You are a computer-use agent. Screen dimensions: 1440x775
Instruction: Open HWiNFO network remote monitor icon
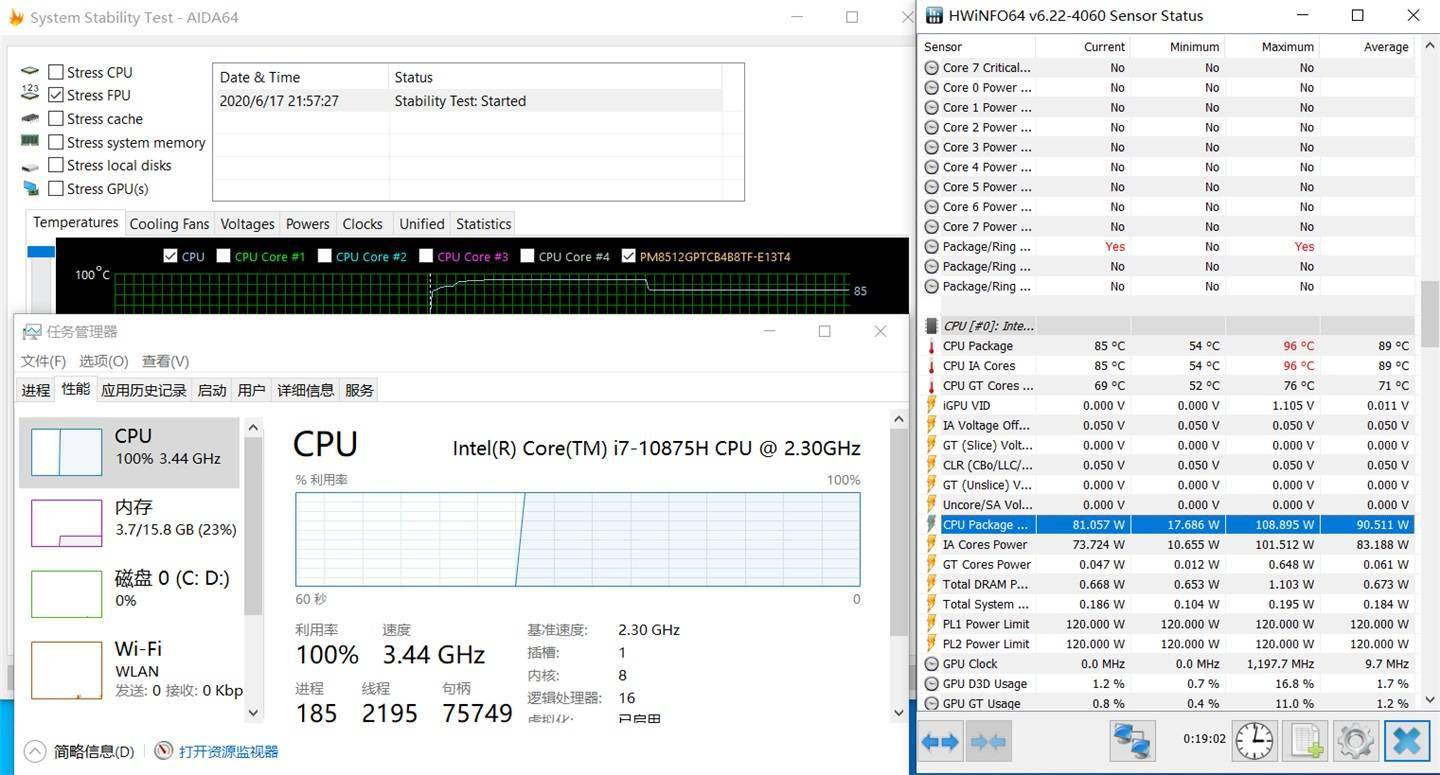(x=1133, y=741)
